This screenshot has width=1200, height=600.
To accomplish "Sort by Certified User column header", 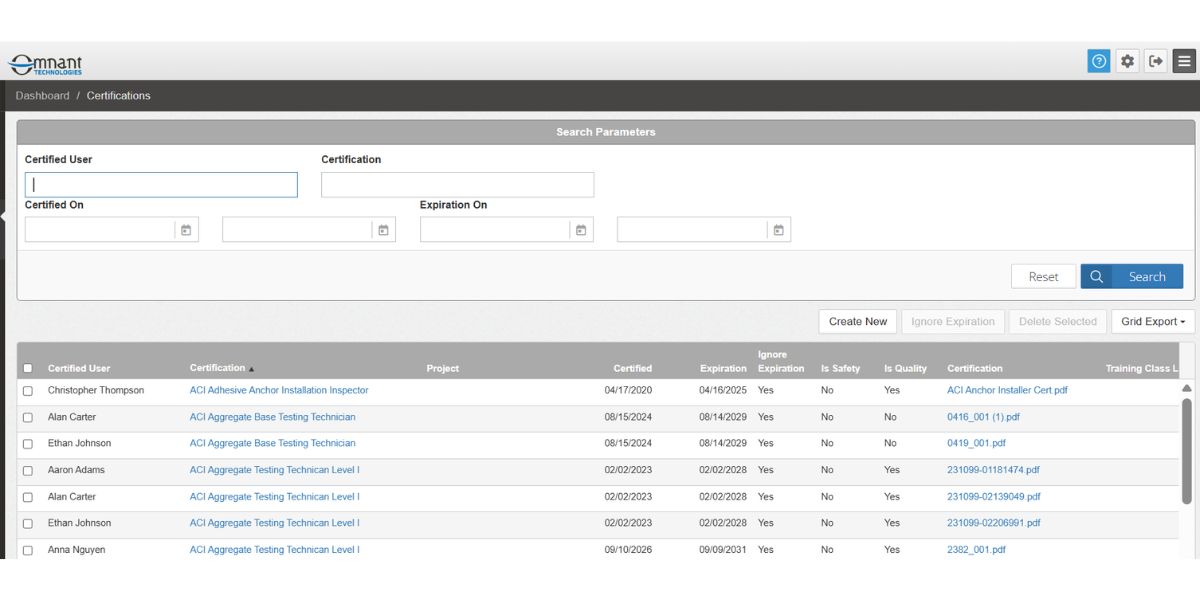I will tap(79, 368).
